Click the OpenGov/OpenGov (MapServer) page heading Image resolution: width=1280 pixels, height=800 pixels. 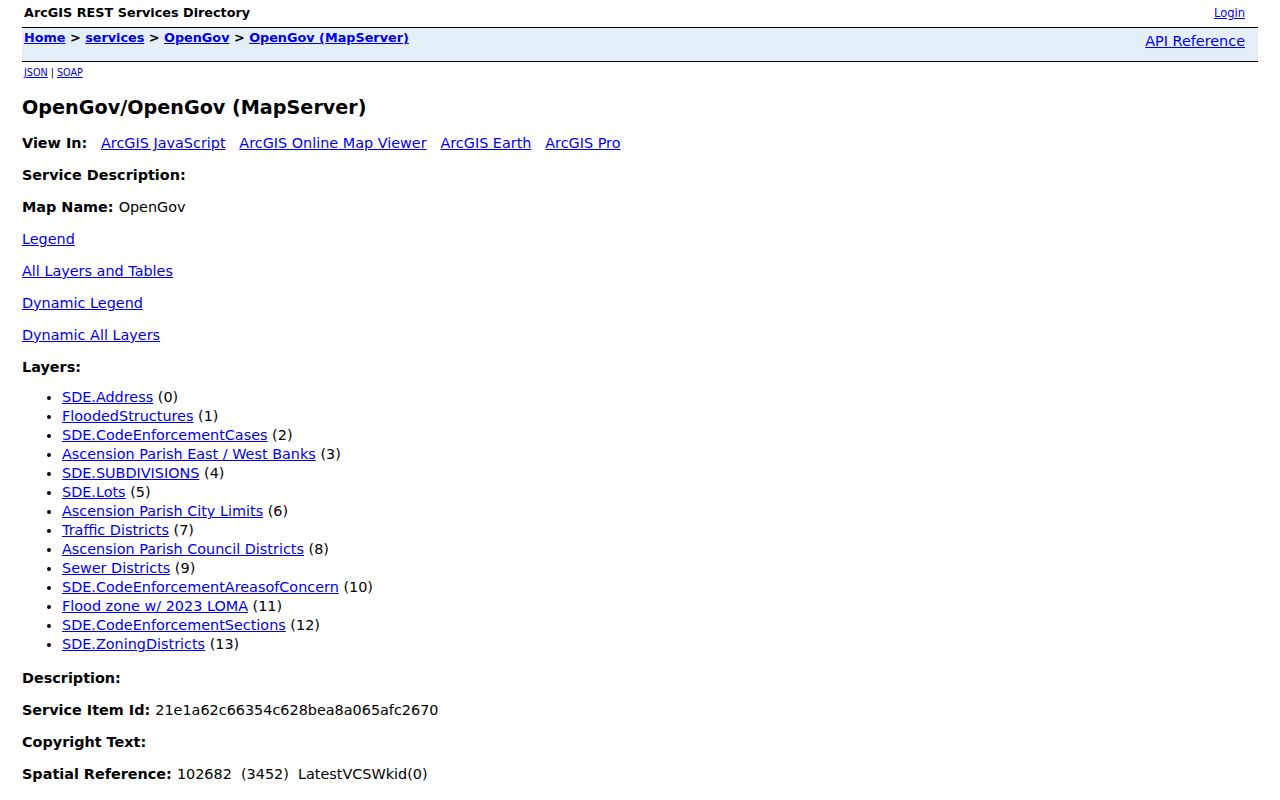(x=194, y=107)
